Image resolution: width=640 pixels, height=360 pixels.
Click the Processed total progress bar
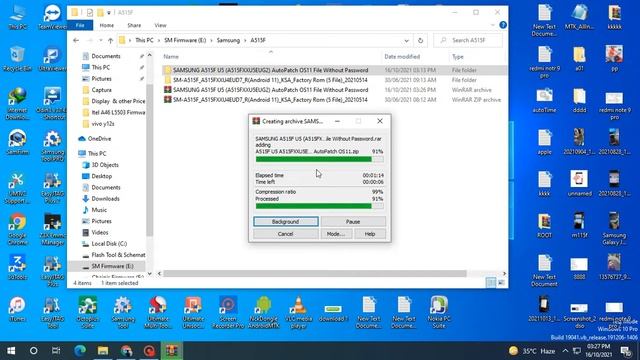tap(320, 206)
